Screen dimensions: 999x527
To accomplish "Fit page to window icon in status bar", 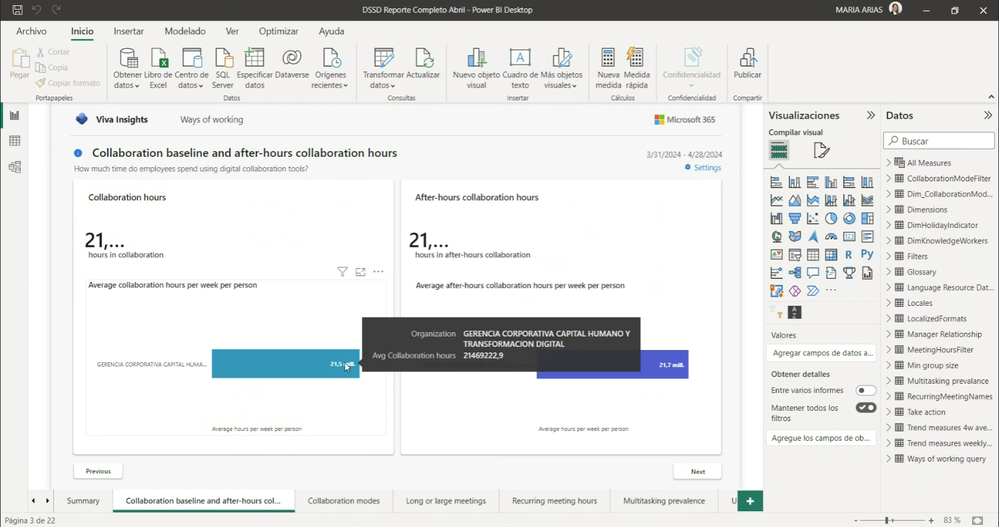I will pyautogui.click(x=977, y=521).
